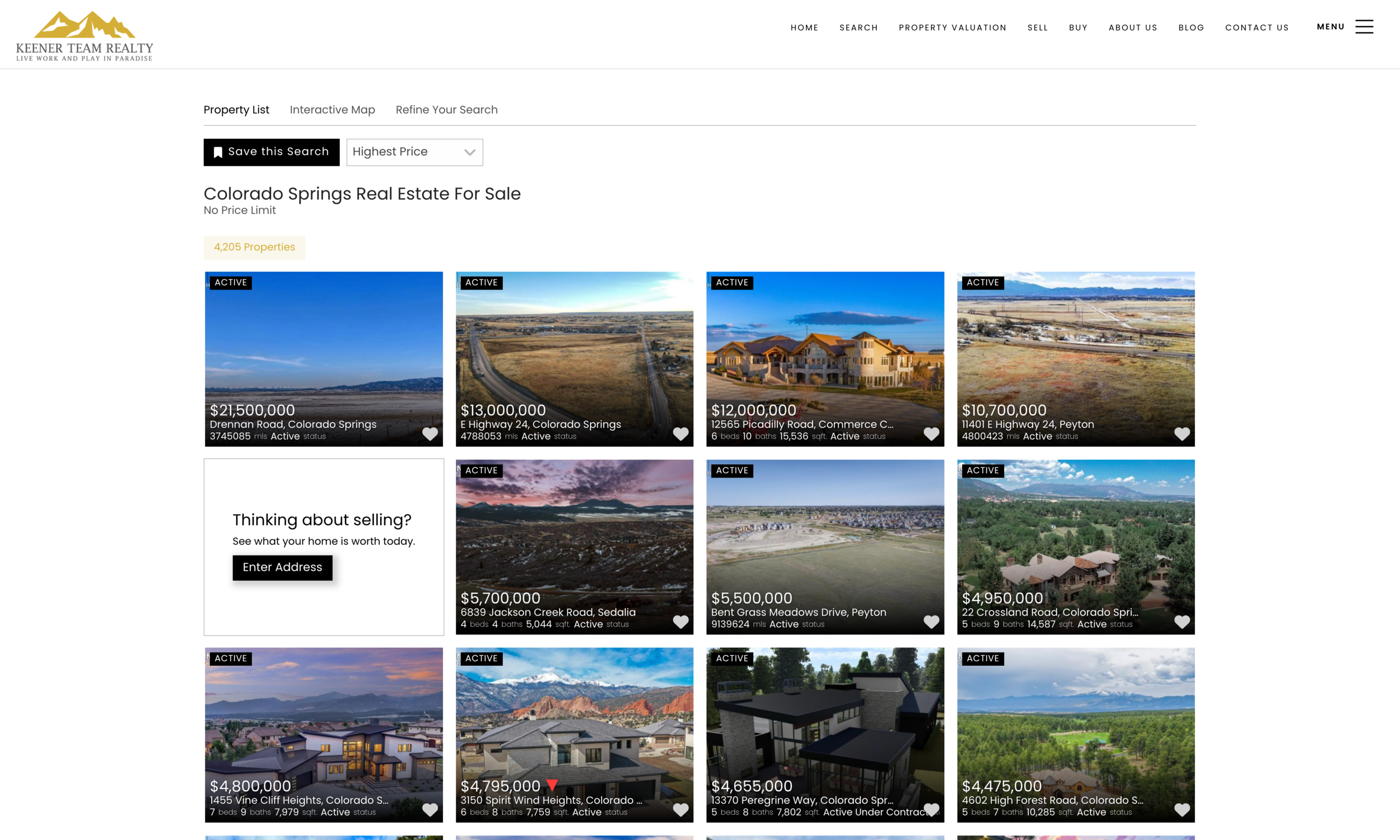Click heart icon on 1455 Vine Cliff Heights
The image size is (1400, 840).
(x=430, y=809)
